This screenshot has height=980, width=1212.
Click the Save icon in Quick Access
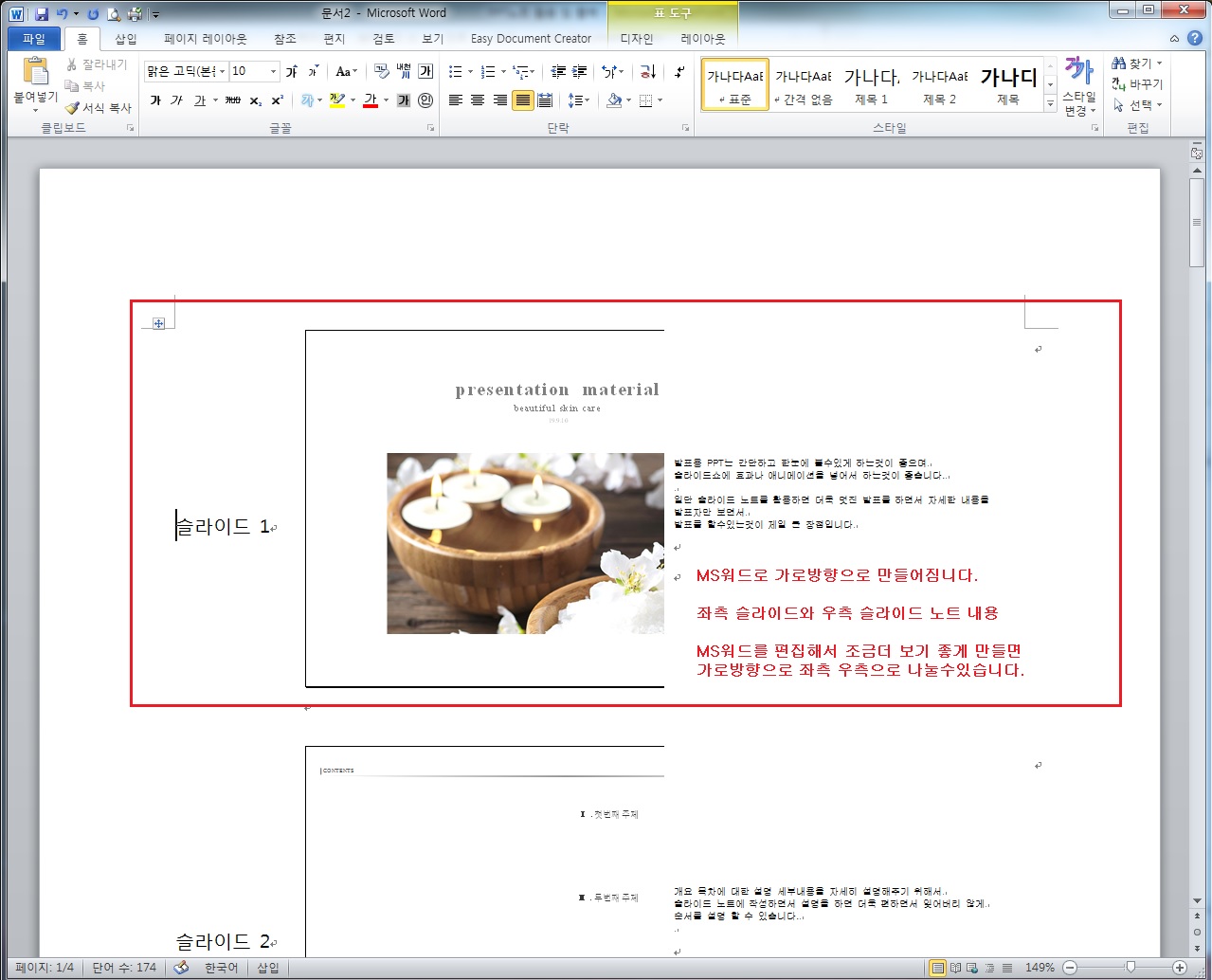41,14
